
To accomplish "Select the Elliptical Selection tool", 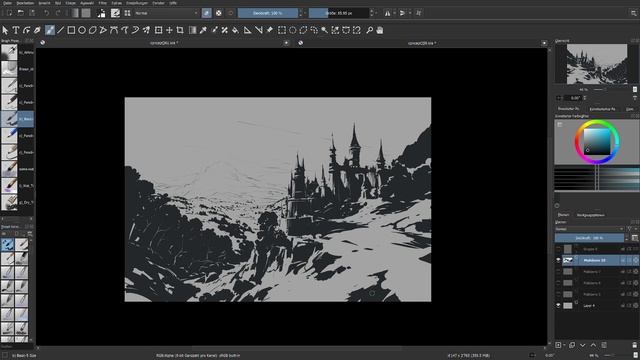I will 292,30.
